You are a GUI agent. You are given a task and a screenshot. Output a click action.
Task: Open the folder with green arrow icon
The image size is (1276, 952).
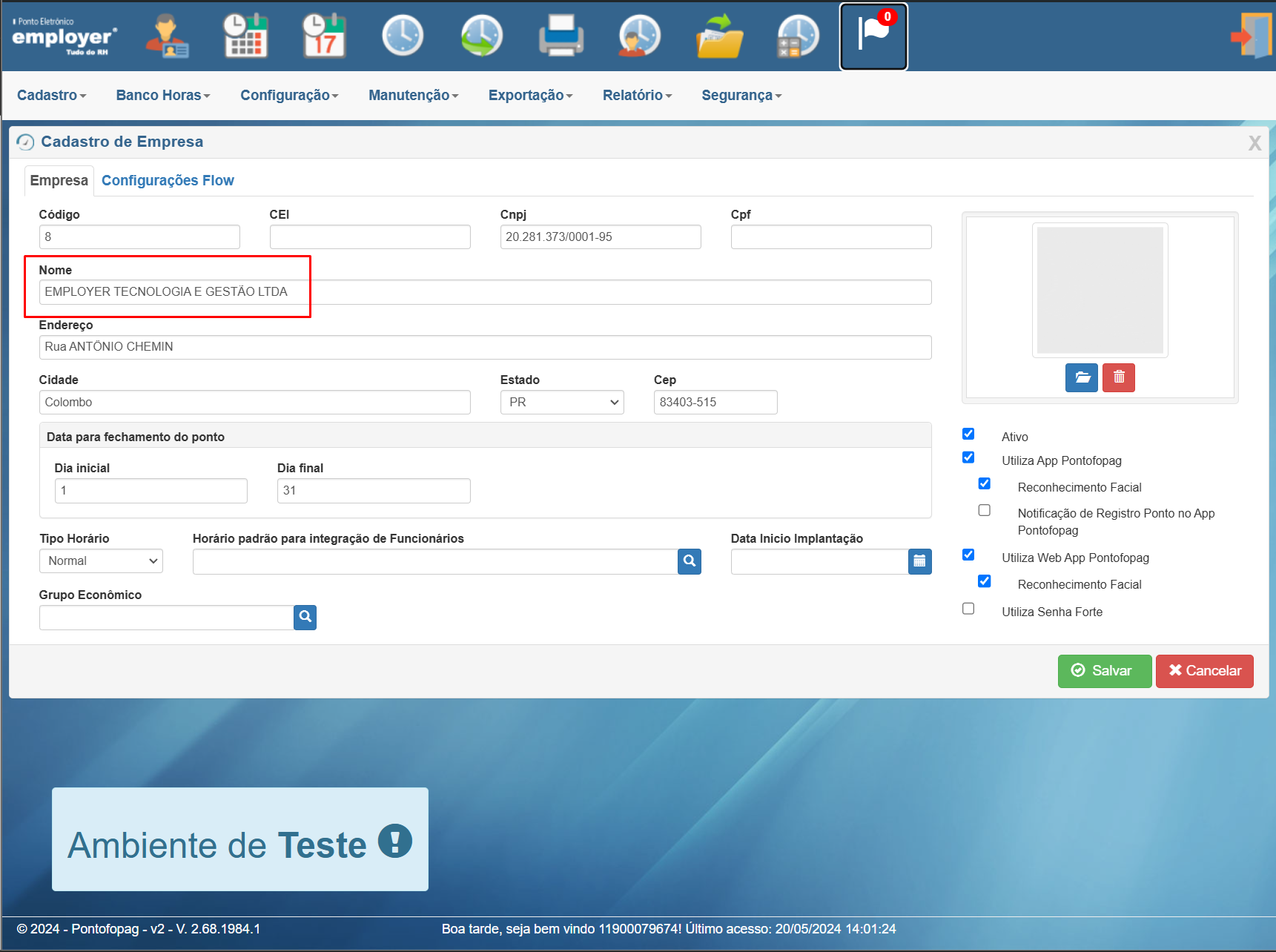(x=719, y=36)
